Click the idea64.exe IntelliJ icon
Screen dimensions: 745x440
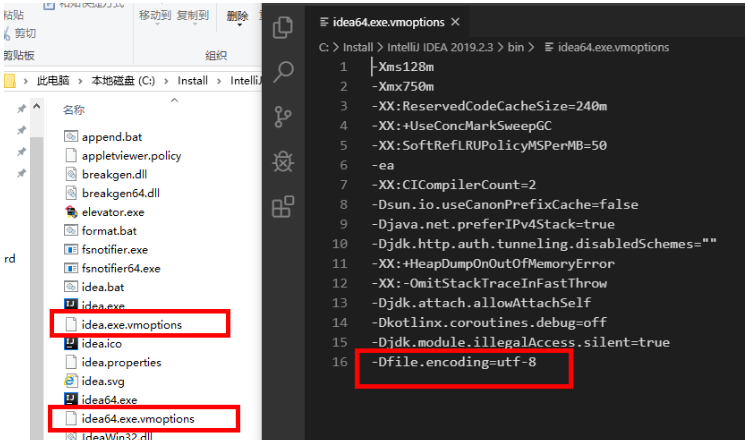pos(71,399)
